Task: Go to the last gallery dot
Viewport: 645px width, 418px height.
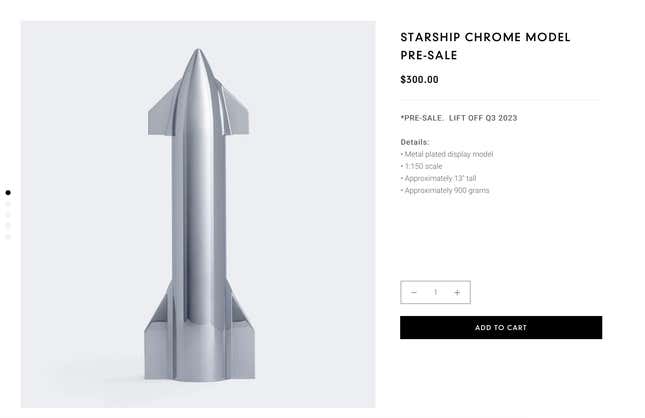Action: [x=8, y=237]
